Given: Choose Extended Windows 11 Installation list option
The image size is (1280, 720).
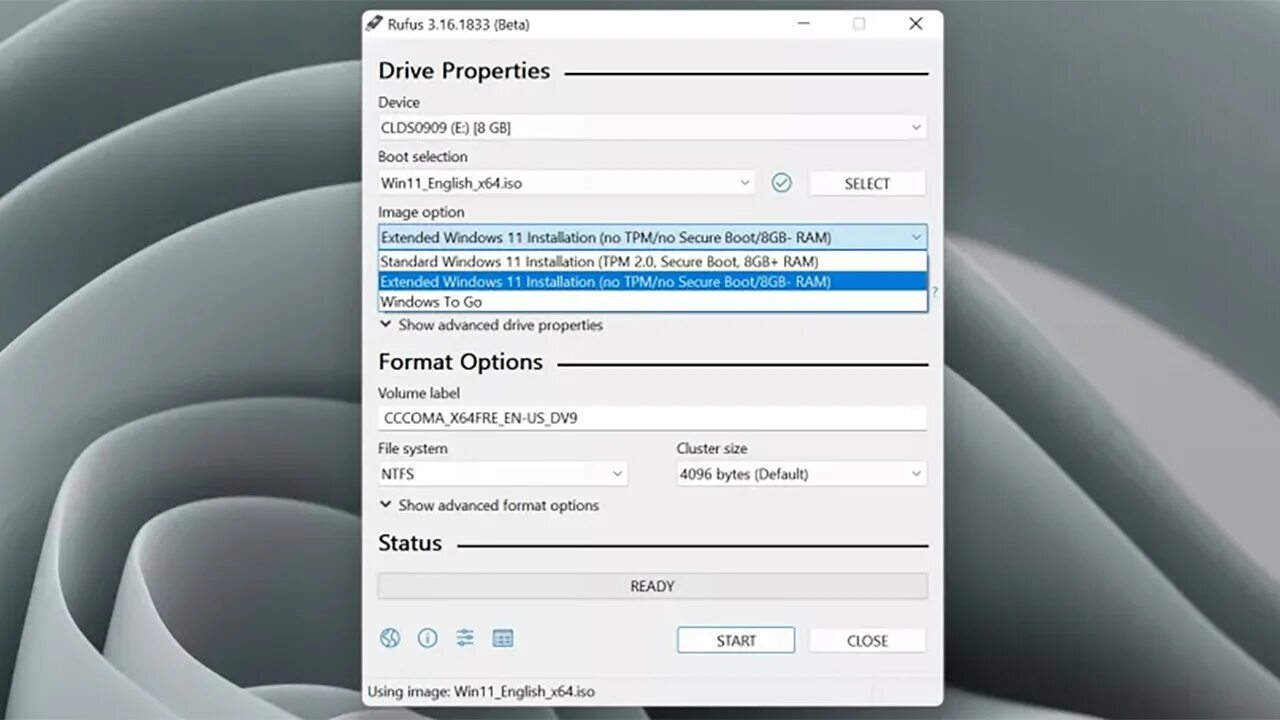Looking at the screenshot, I should coord(652,282).
